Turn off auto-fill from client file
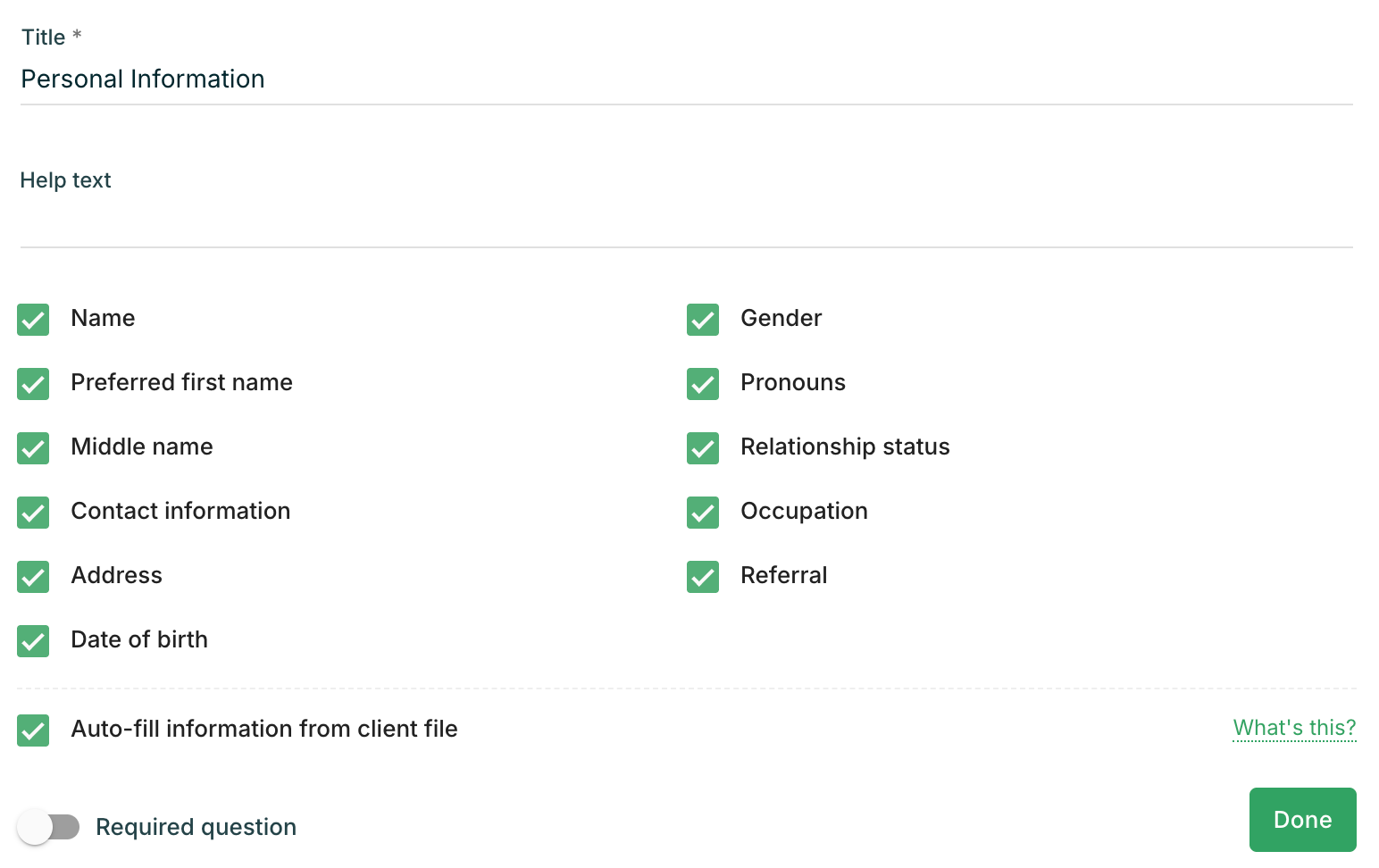1379x868 pixels. click(x=33, y=730)
